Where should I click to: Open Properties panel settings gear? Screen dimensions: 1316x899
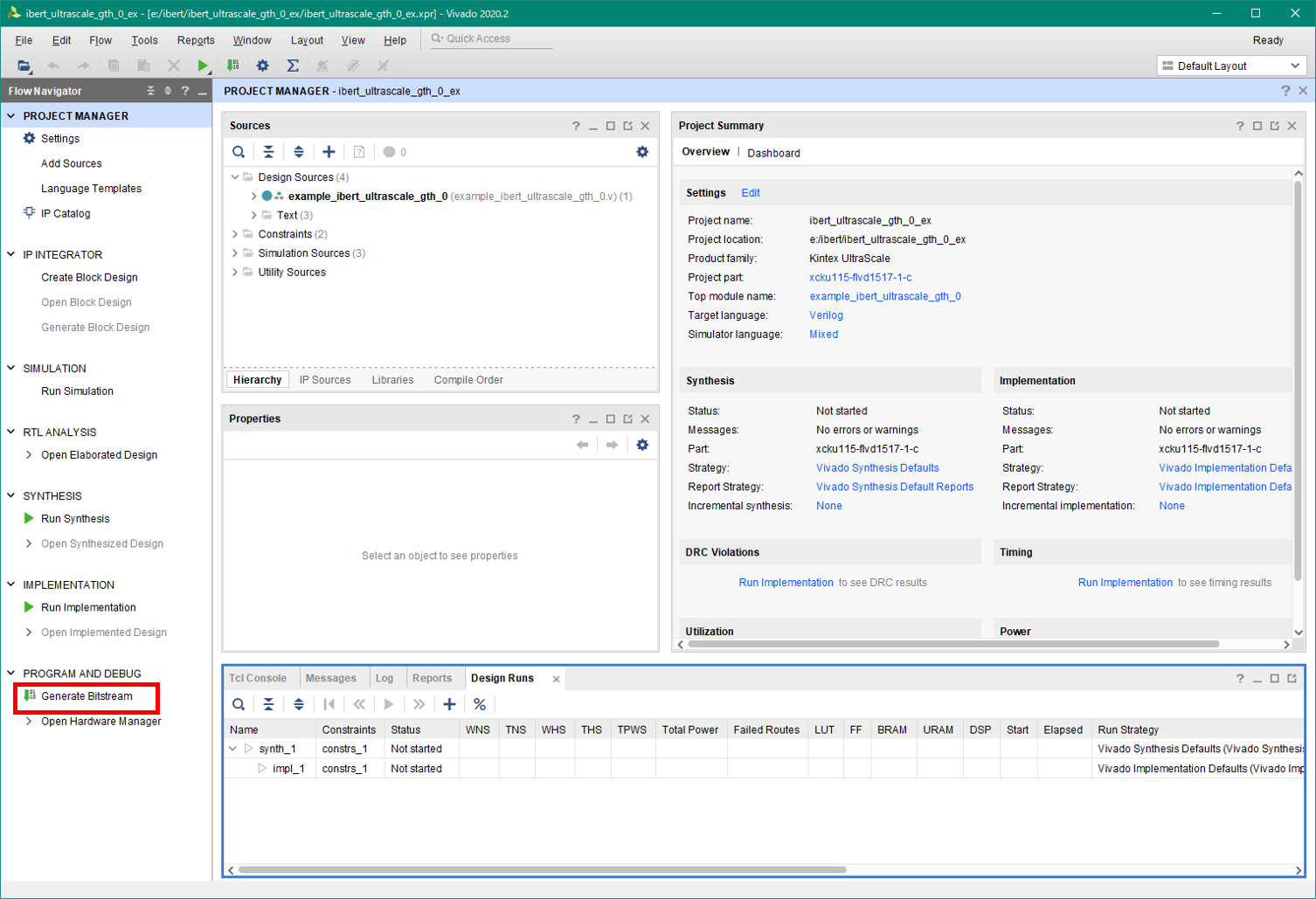(642, 445)
